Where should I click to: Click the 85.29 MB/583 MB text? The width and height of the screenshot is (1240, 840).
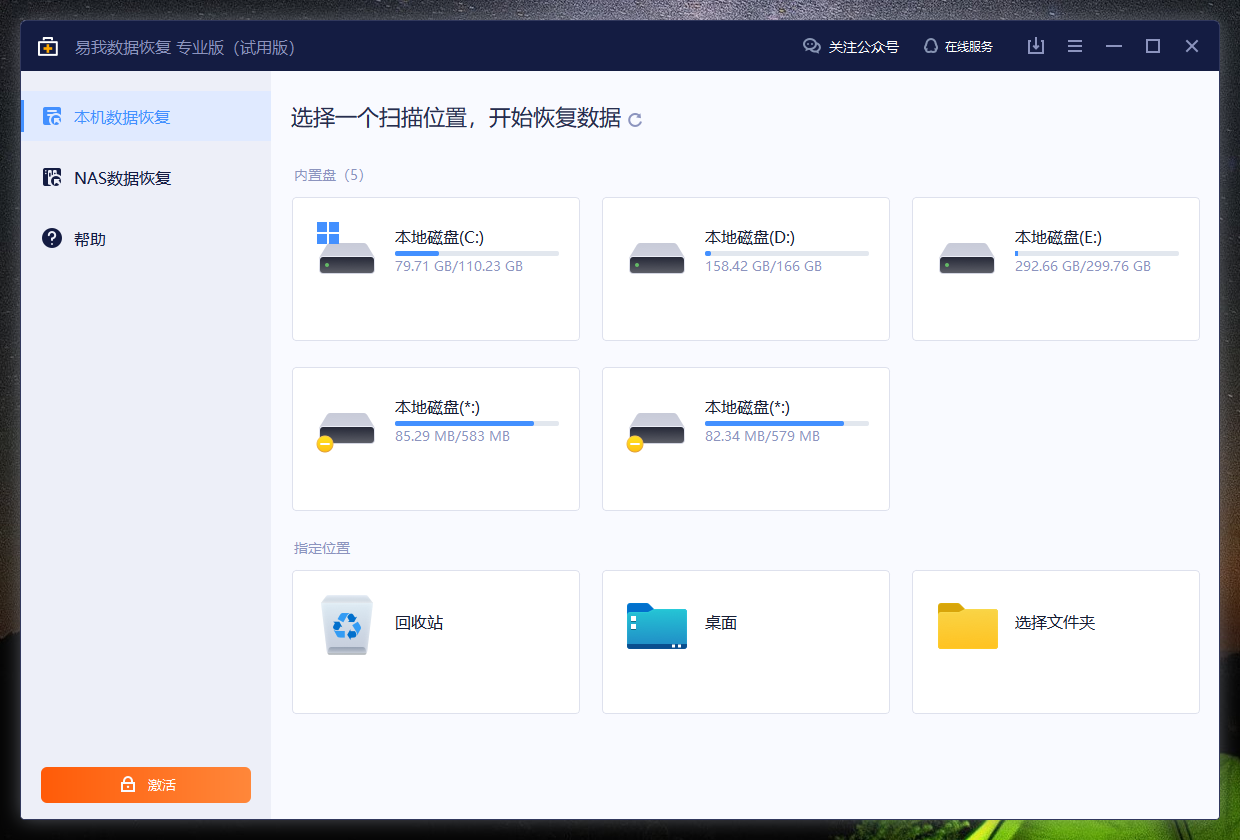click(452, 436)
